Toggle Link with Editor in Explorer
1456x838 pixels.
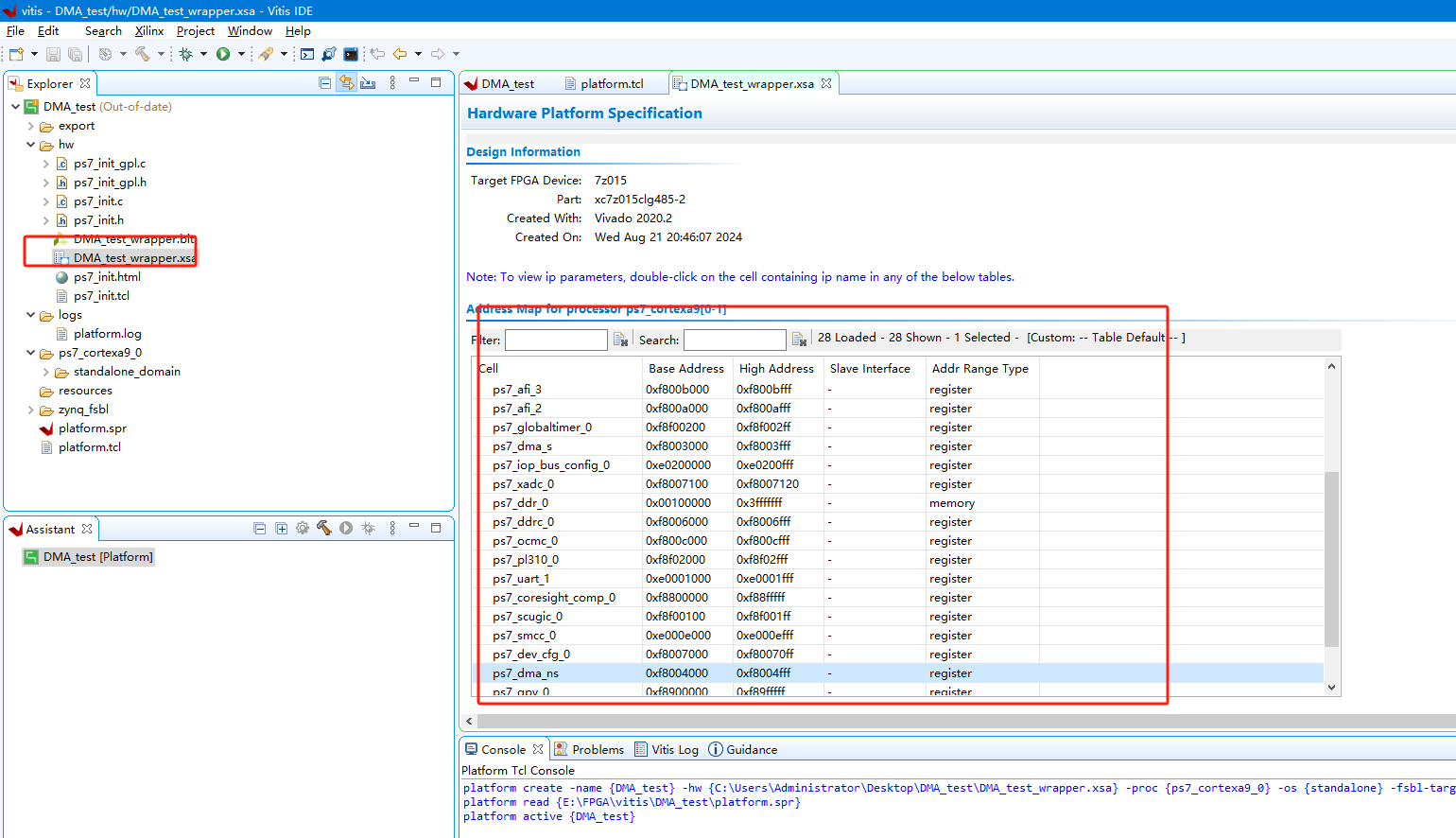coord(347,83)
